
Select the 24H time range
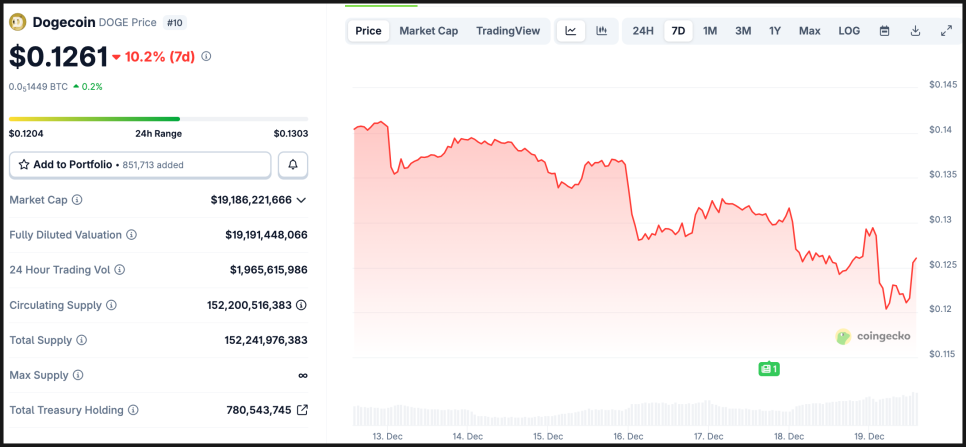click(x=643, y=31)
